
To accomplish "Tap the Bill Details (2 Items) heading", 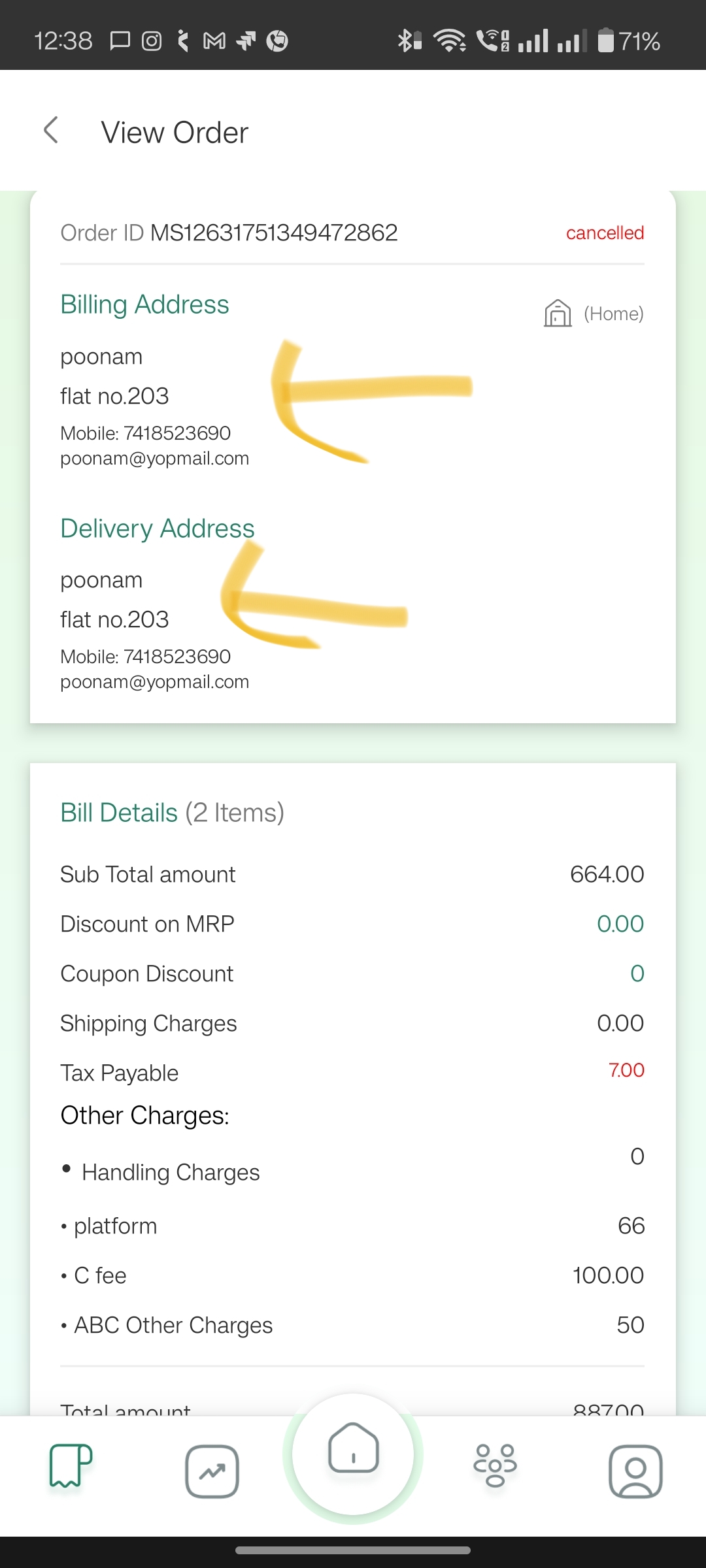I will coord(172,813).
